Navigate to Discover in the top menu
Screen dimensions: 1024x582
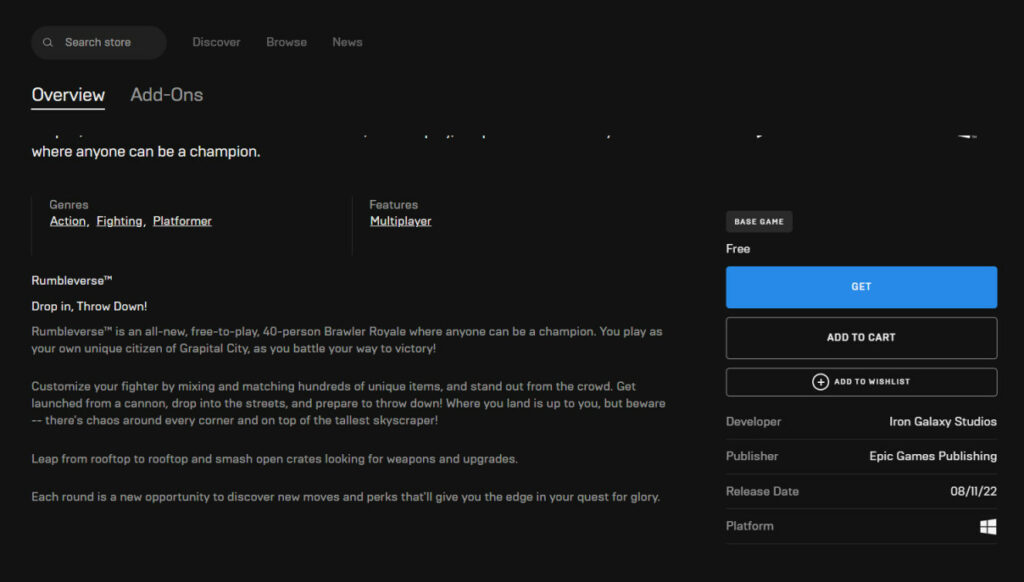216,42
